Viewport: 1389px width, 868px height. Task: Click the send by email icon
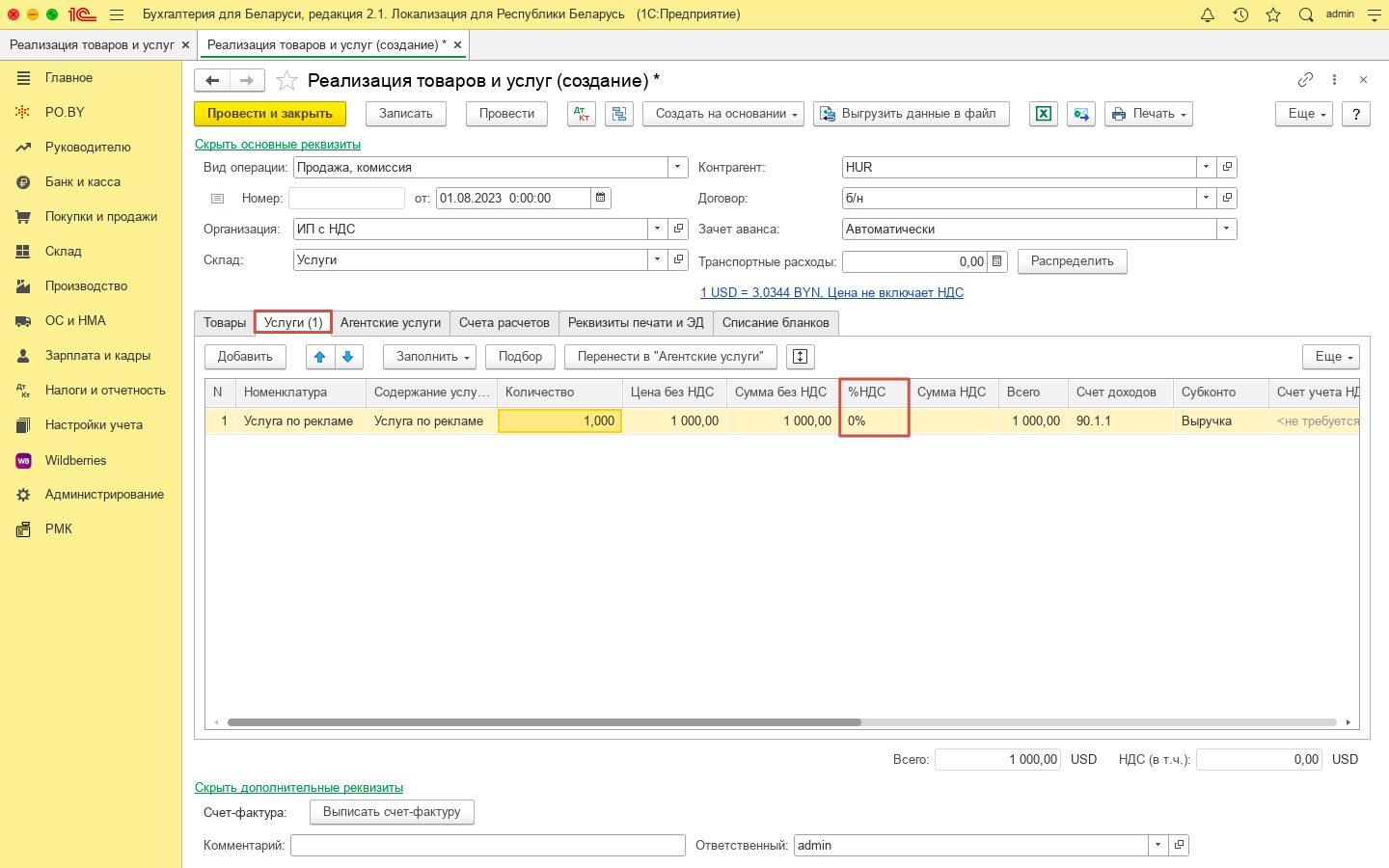tap(1081, 114)
